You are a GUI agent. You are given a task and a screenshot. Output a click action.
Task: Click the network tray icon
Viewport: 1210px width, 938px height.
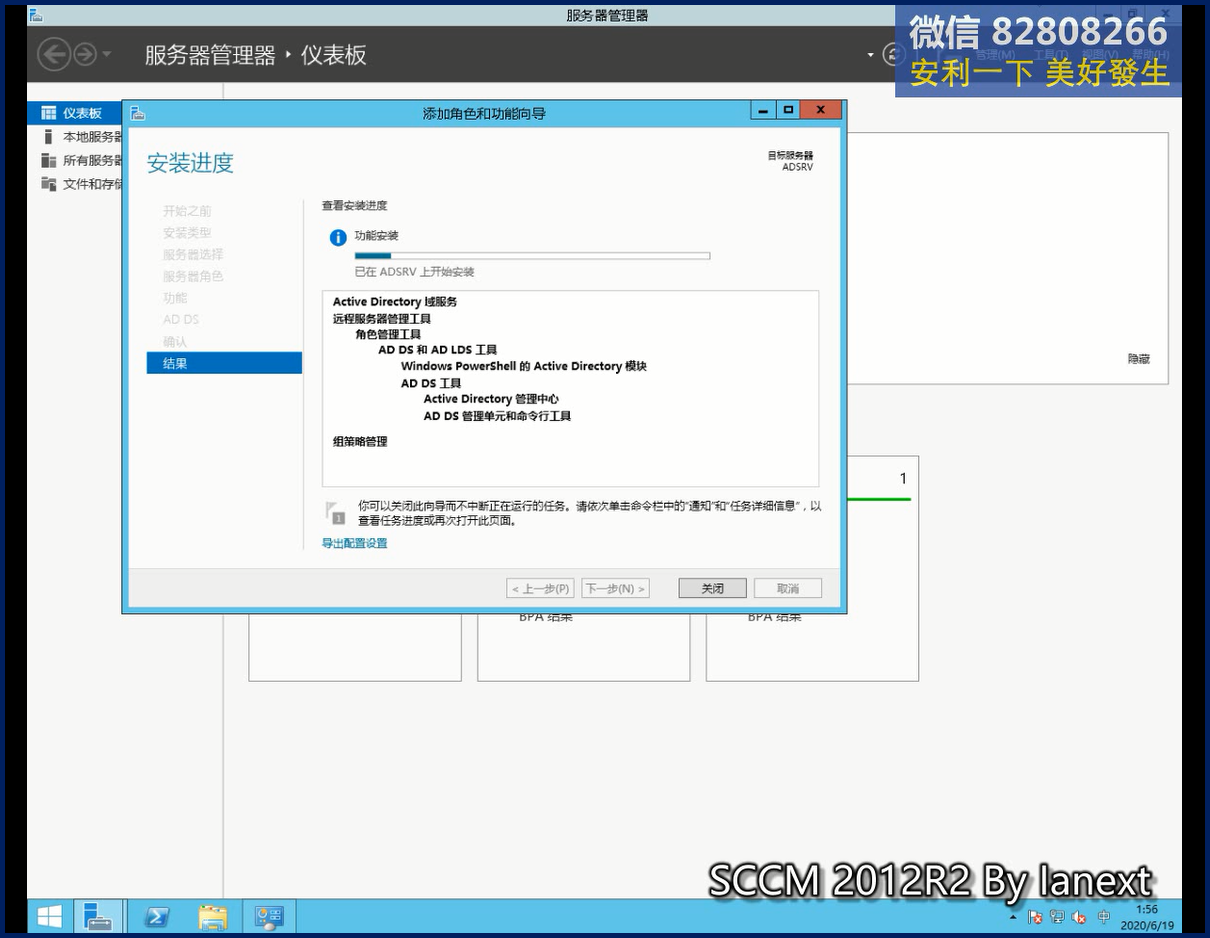coord(1057,917)
